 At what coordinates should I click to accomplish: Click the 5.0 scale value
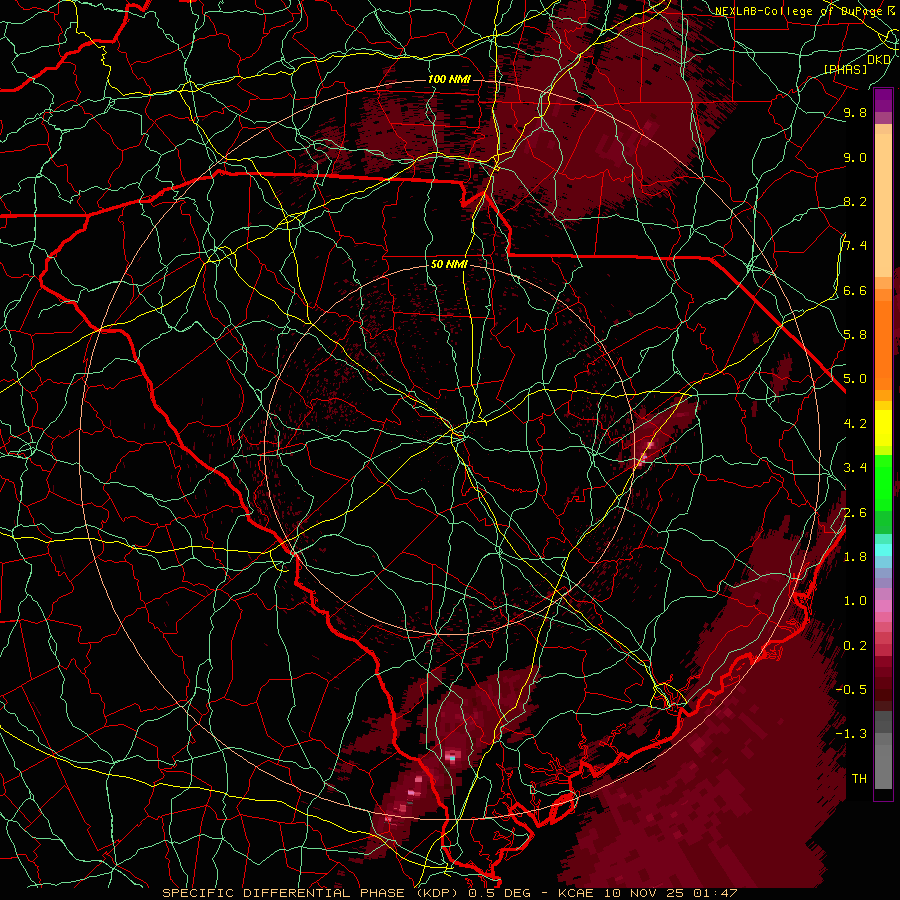pyautogui.click(x=855, y=379)
